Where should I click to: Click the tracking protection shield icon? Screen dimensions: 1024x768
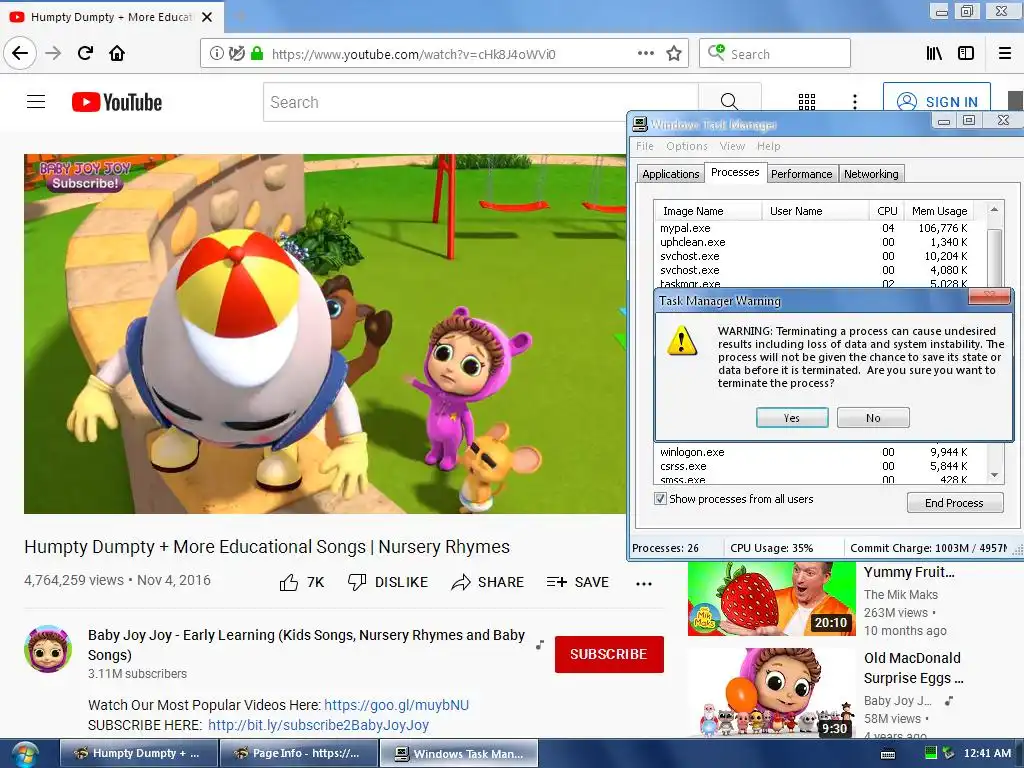[x=237, y=54]
